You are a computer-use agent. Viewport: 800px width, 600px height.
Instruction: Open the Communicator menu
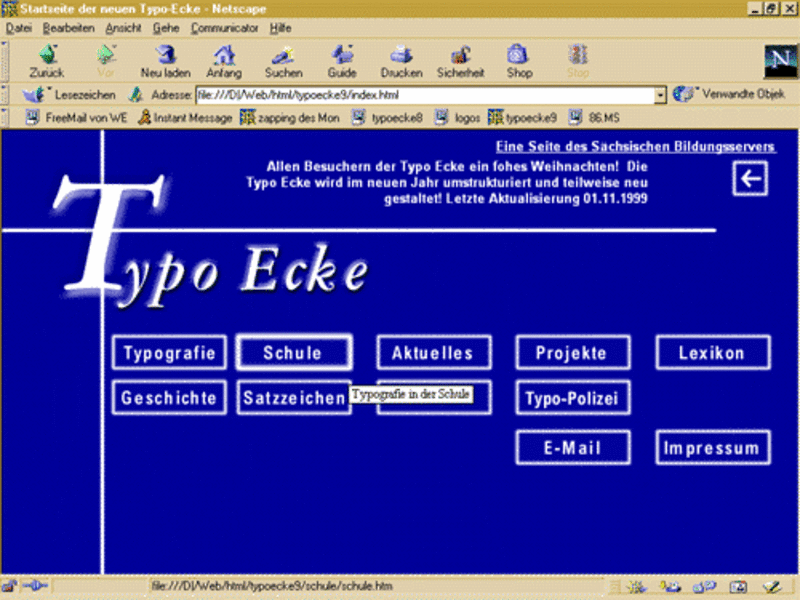224,28
